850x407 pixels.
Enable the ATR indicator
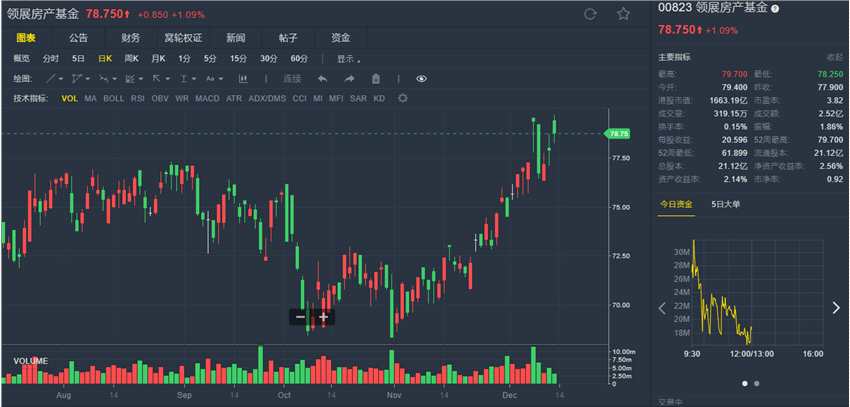point(234,99)
